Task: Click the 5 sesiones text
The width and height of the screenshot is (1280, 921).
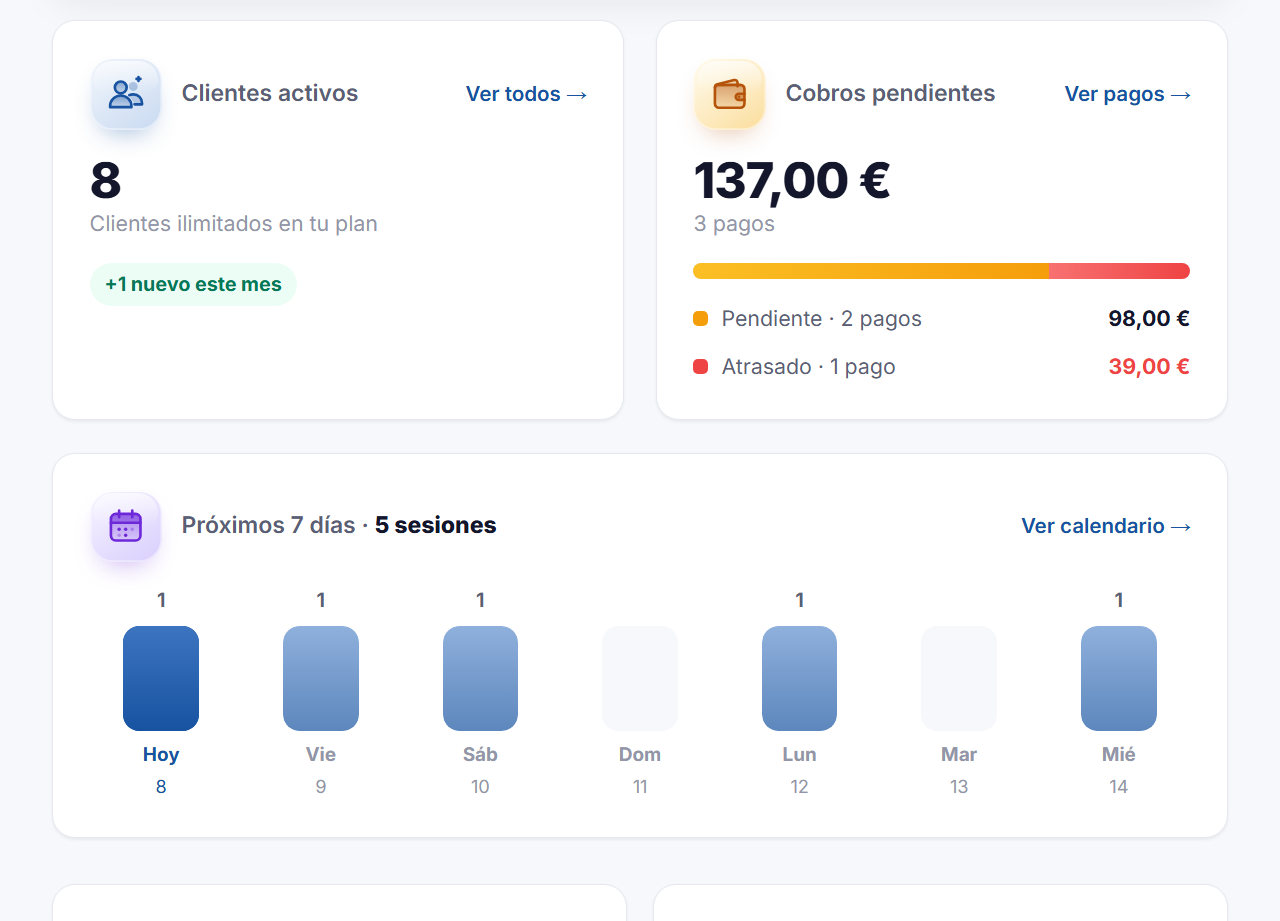Action: 436,526
